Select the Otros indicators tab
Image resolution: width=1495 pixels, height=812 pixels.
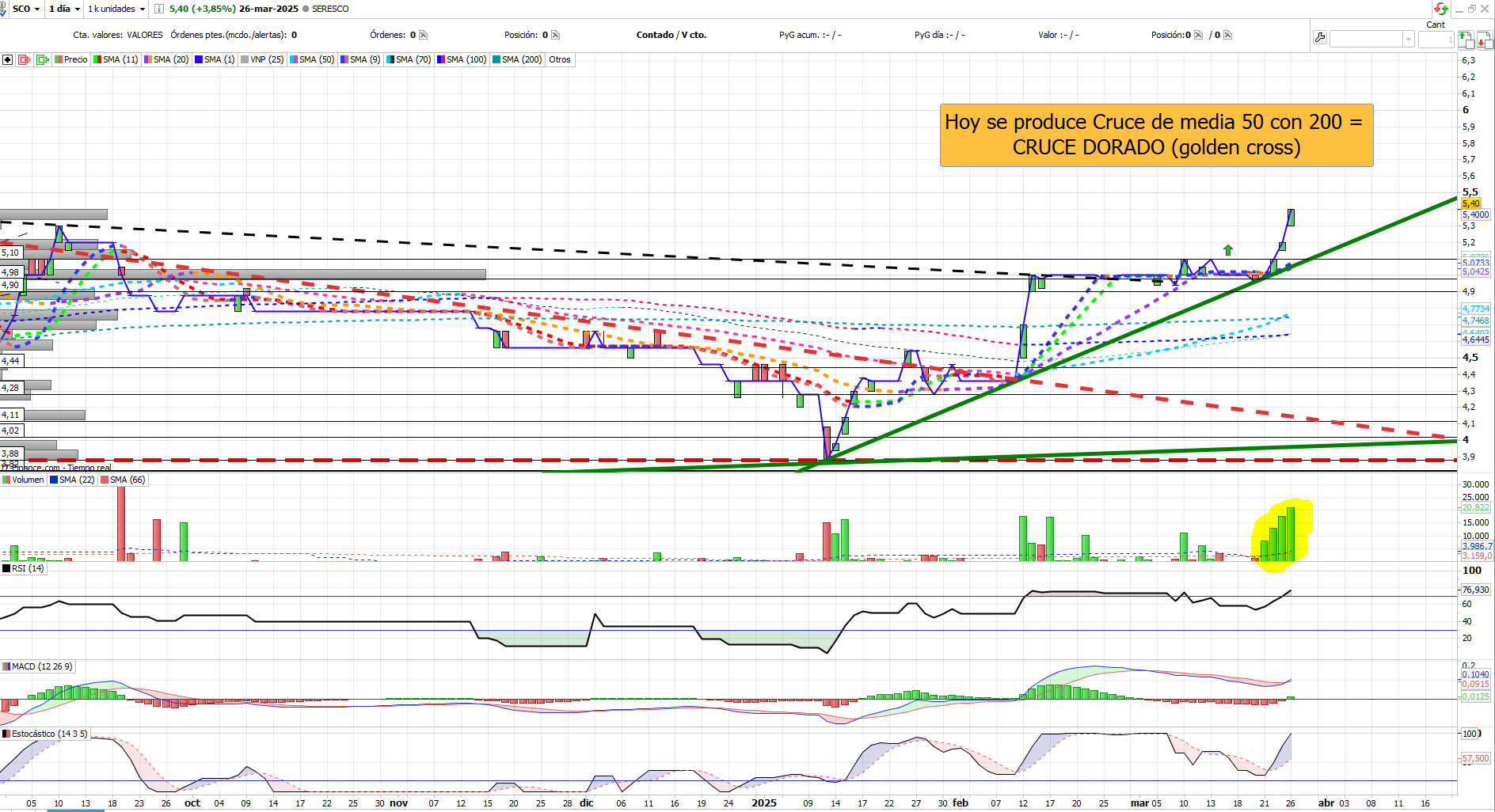coord(560,59)
